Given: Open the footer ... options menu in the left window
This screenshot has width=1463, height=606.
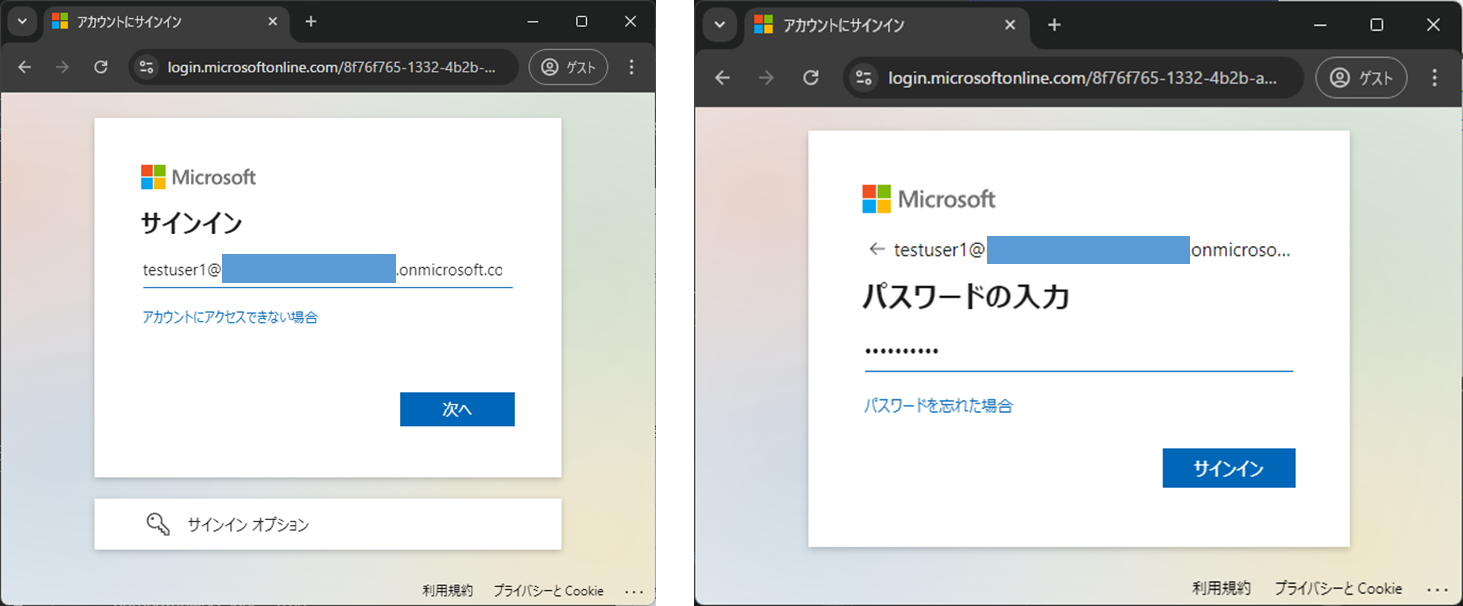Looking at the screenshot, I should point(634,591).
